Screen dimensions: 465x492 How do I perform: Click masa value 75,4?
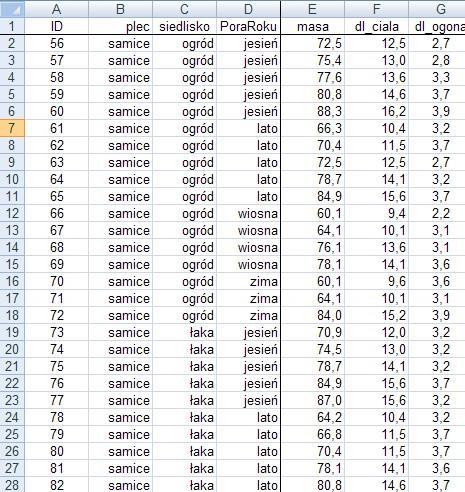(x=312, y=60)
